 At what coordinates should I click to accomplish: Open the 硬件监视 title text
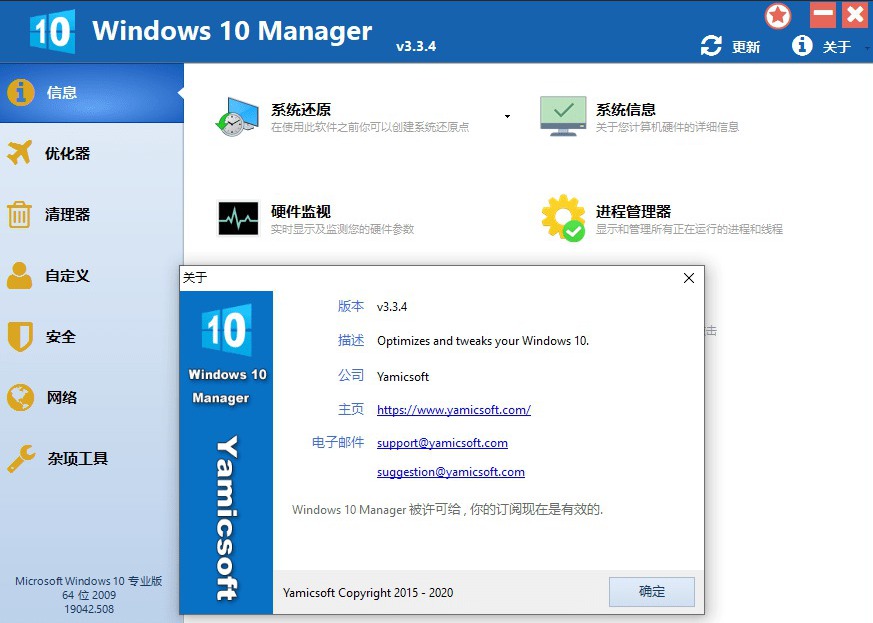pos(301,212)
